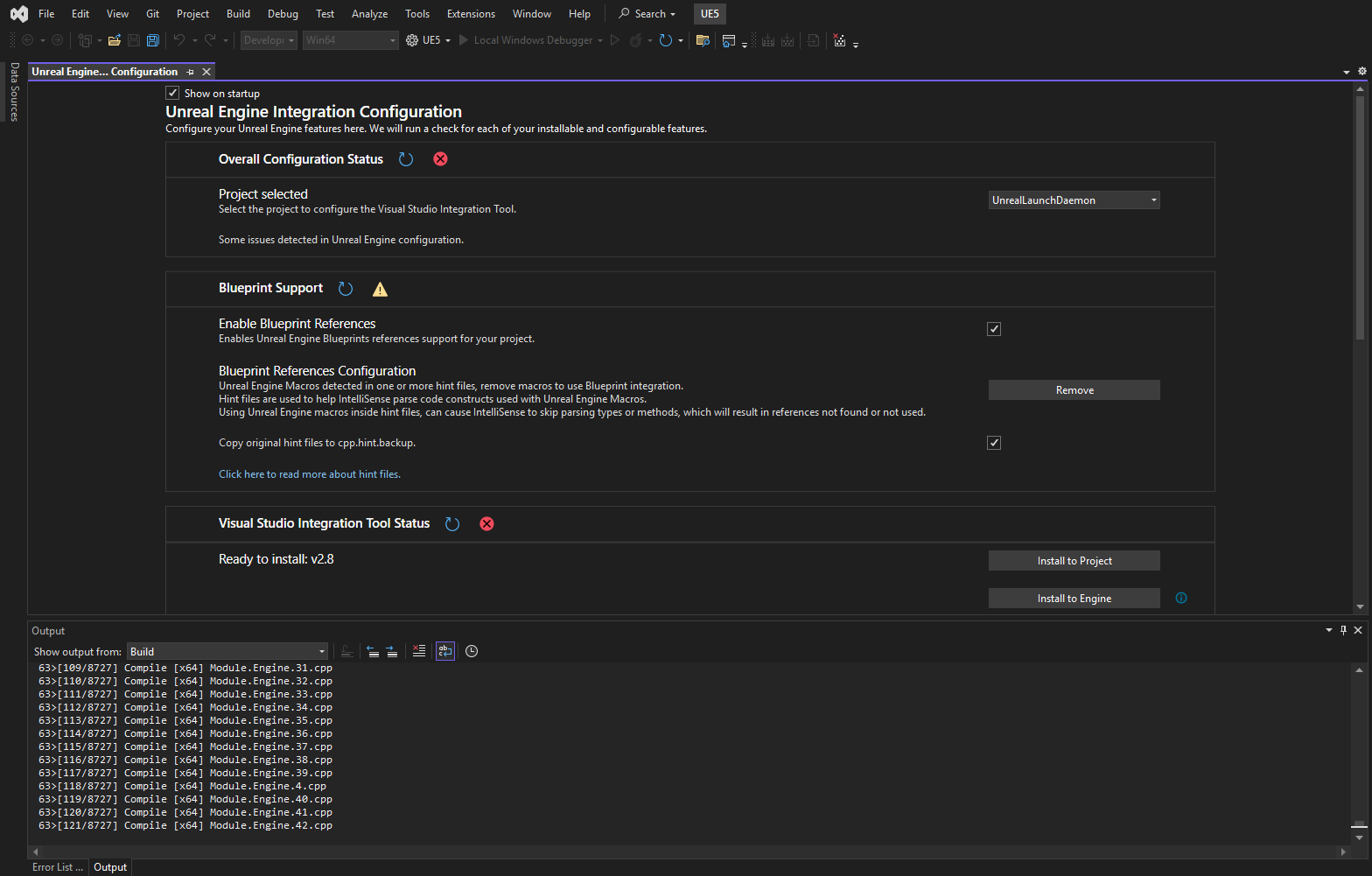Viewport: 1372px width, 876px height.
Task: Click the red error icon beside Overall Configuration Status
Action: click(441, 159)
